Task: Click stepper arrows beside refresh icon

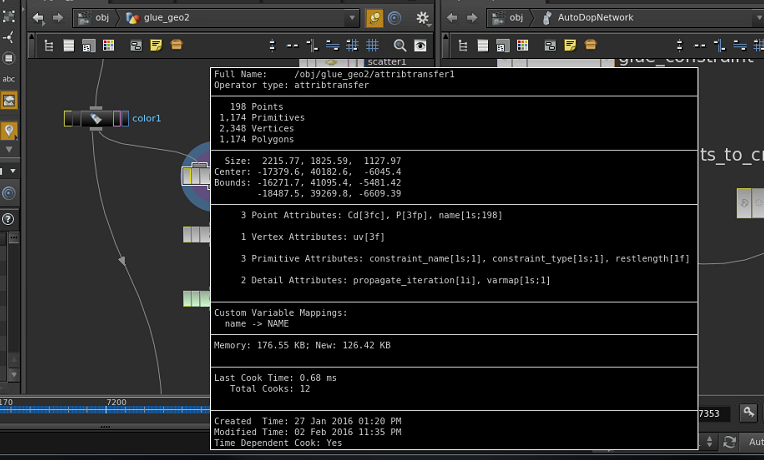Action: [709, 442]
